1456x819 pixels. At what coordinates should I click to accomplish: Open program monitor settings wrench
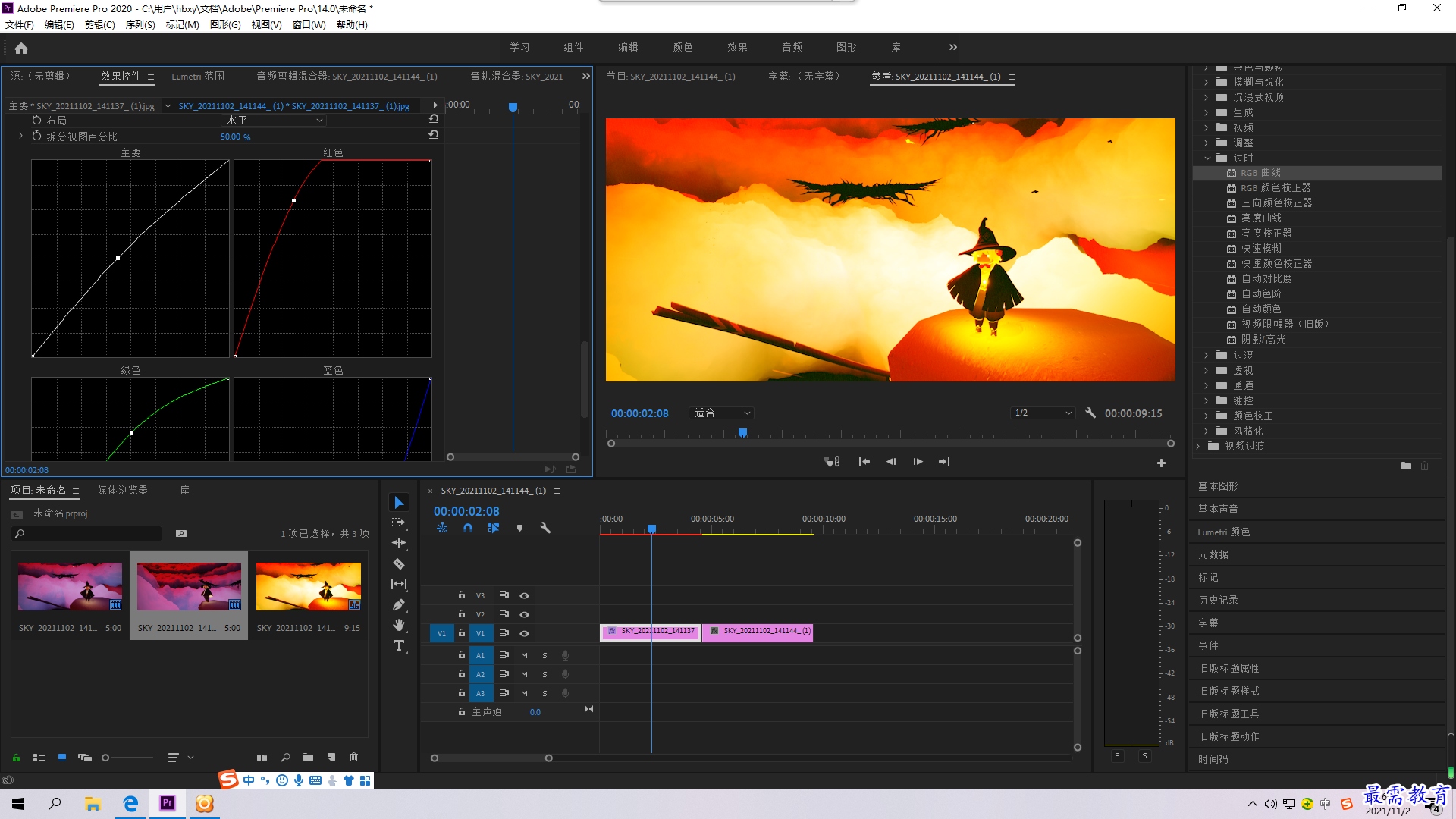tap(1090, 413)
